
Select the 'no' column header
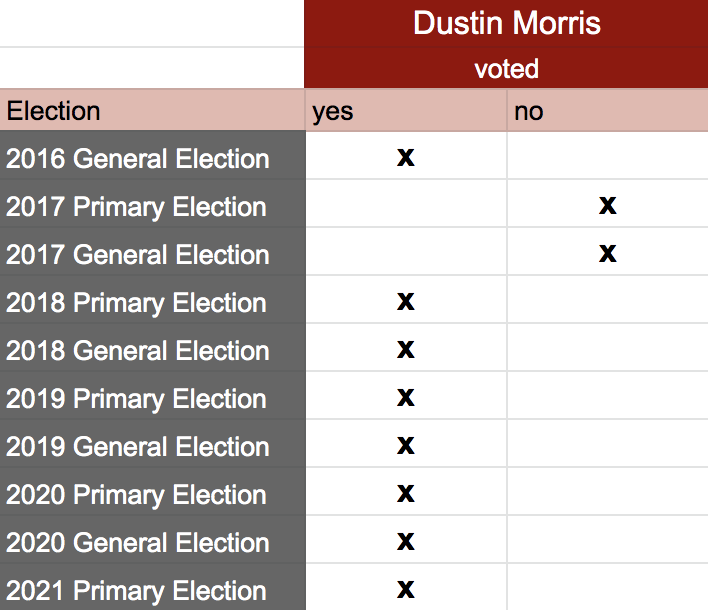pos(607,111)
